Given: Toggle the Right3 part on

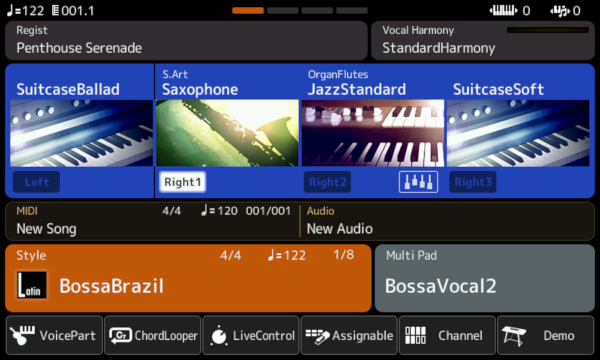Looking at the screenshot, I should point(473,182).
